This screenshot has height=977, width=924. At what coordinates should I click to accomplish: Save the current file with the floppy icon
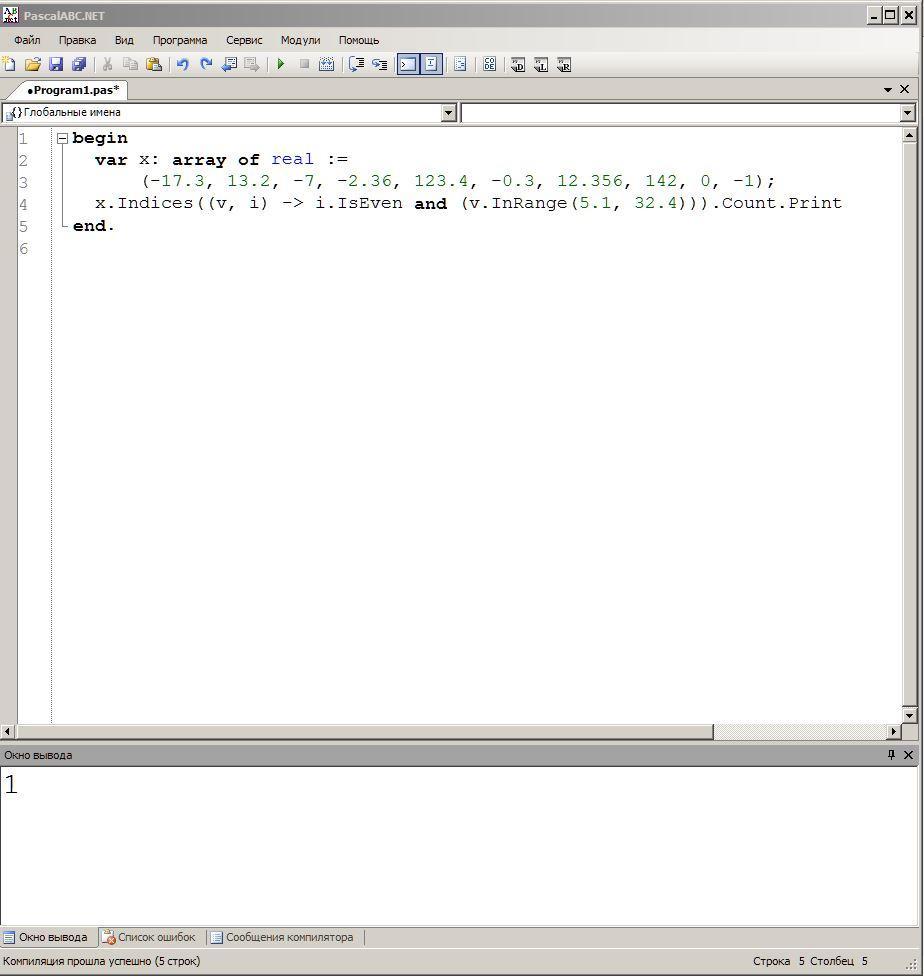click(56, 64)
